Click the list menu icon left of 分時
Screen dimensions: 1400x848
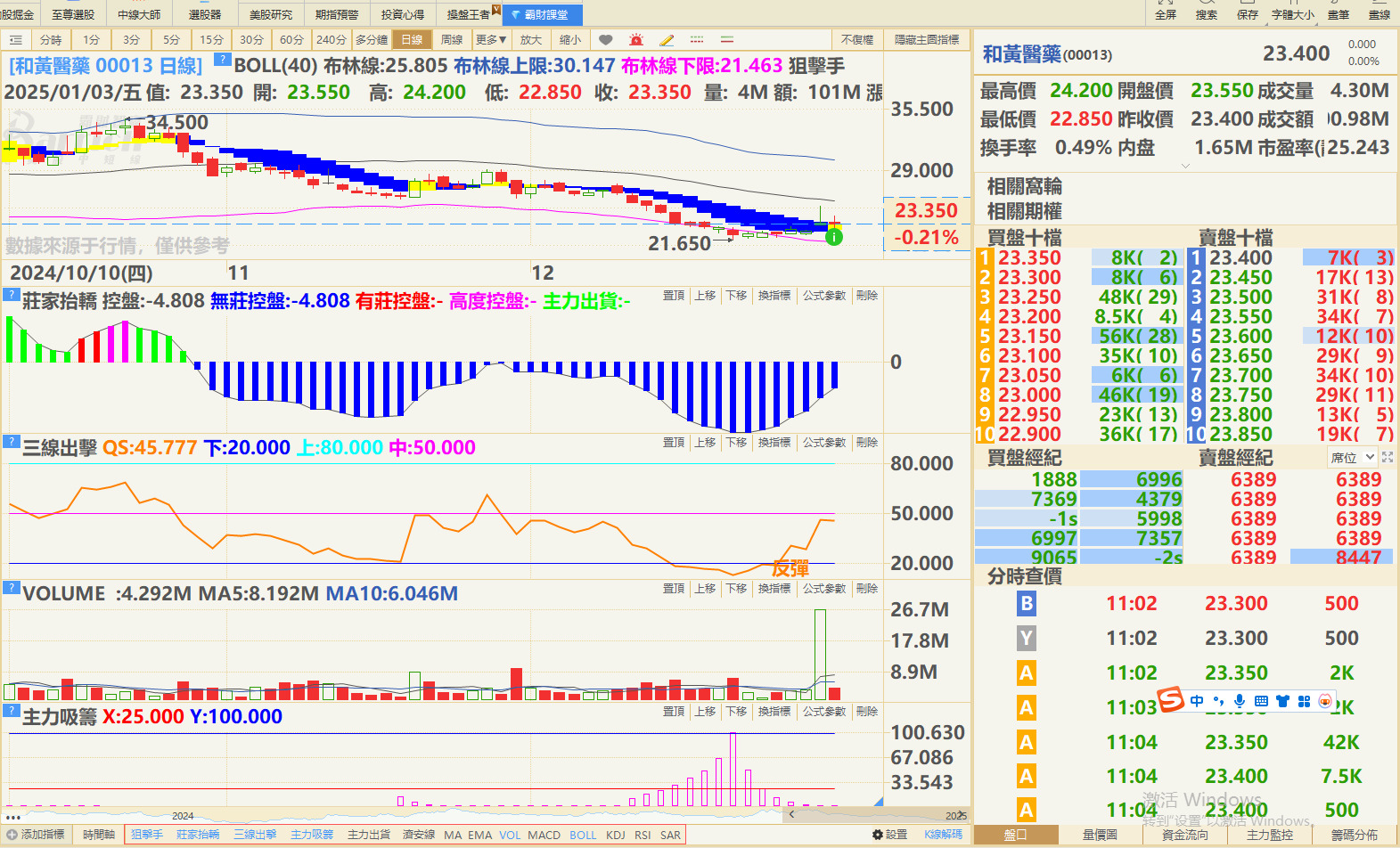tap(16, 40)
